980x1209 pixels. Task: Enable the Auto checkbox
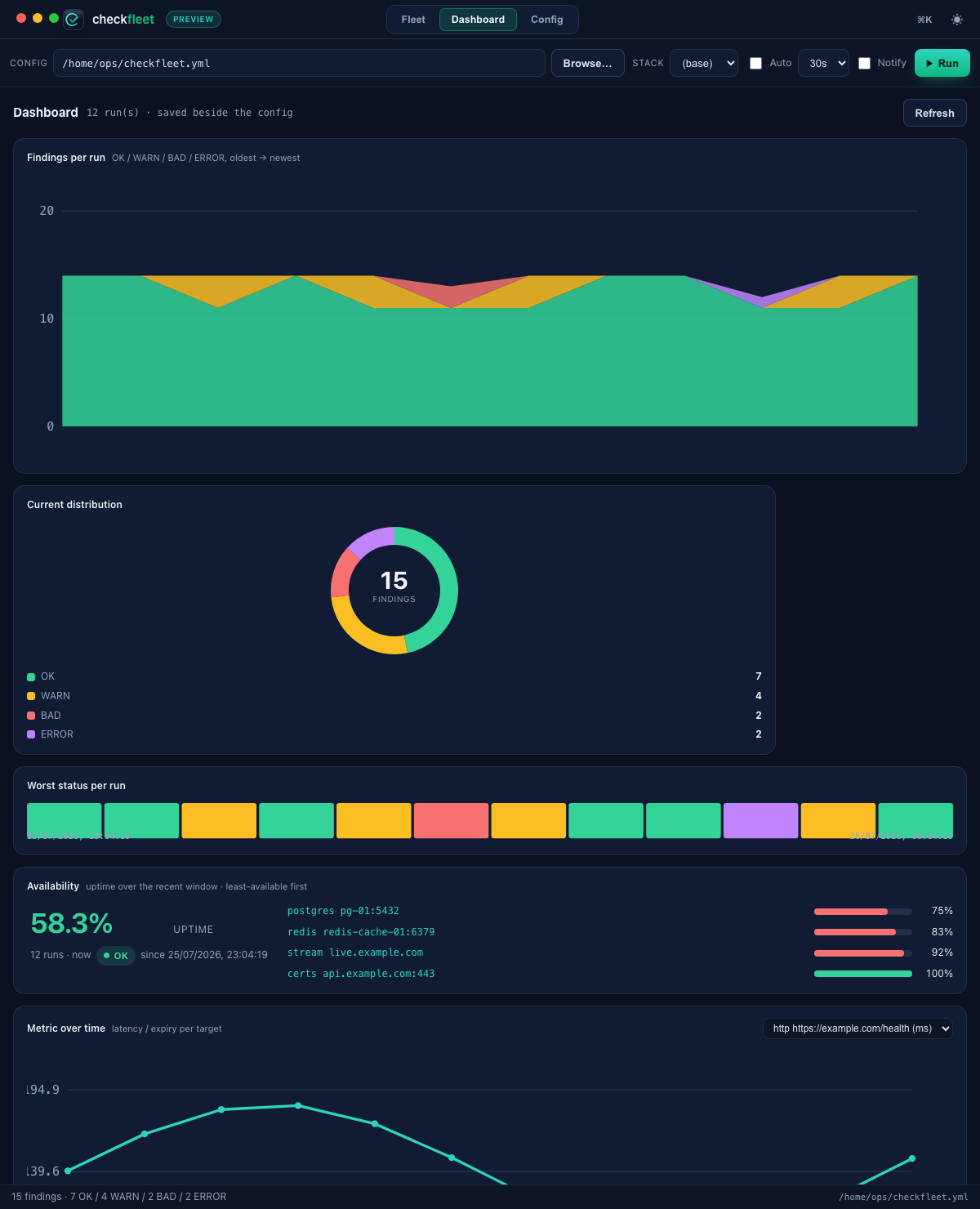click(x=756, y=63)
